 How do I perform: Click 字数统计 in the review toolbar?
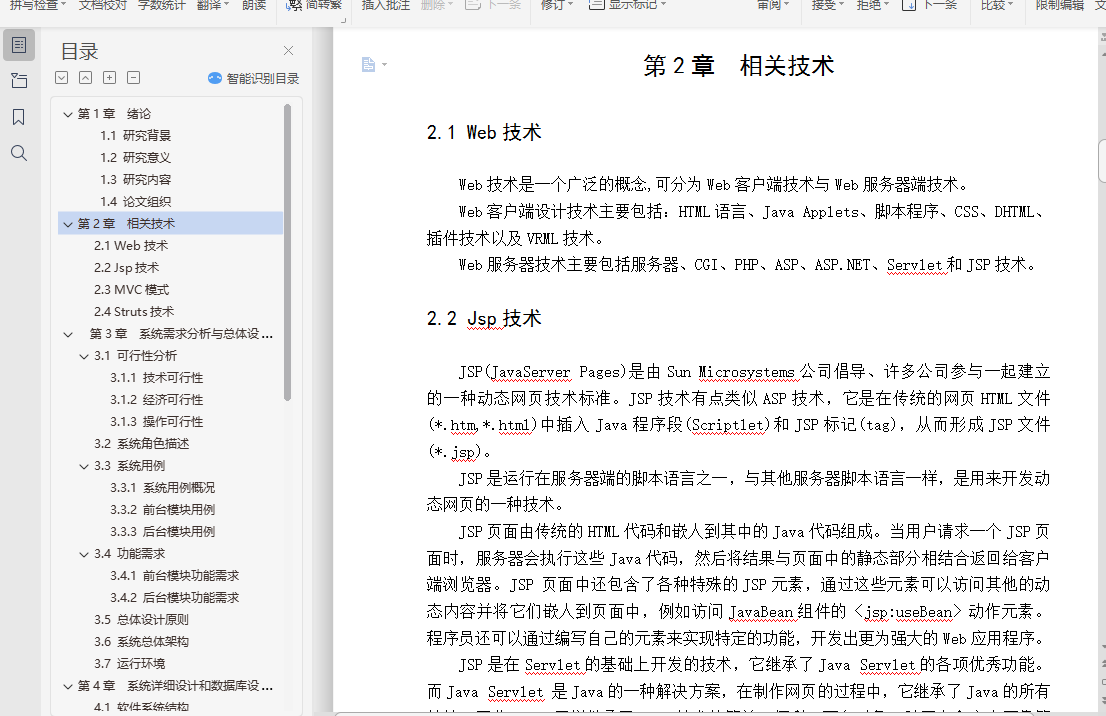pos(162,5)
